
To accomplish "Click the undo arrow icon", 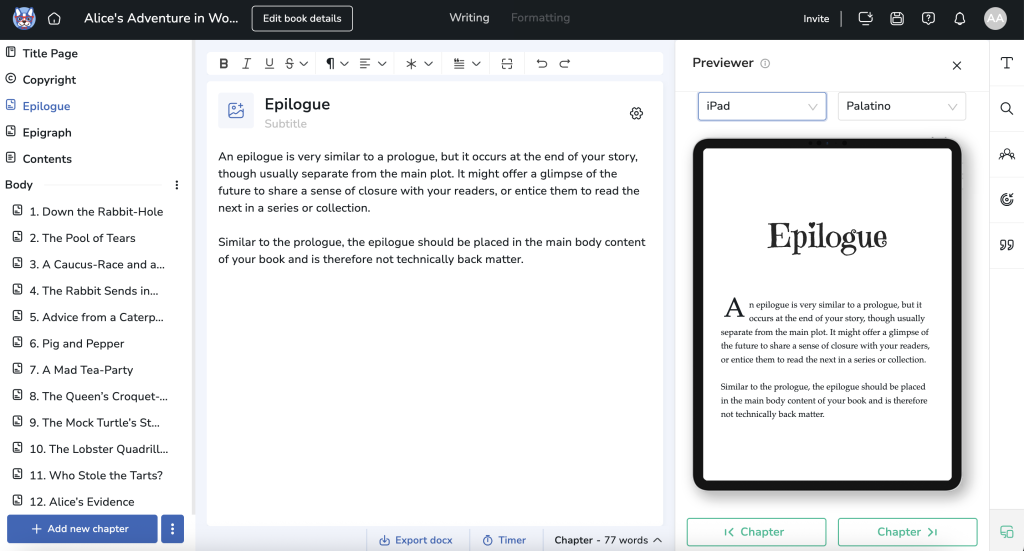I will [x=542, y=64].
